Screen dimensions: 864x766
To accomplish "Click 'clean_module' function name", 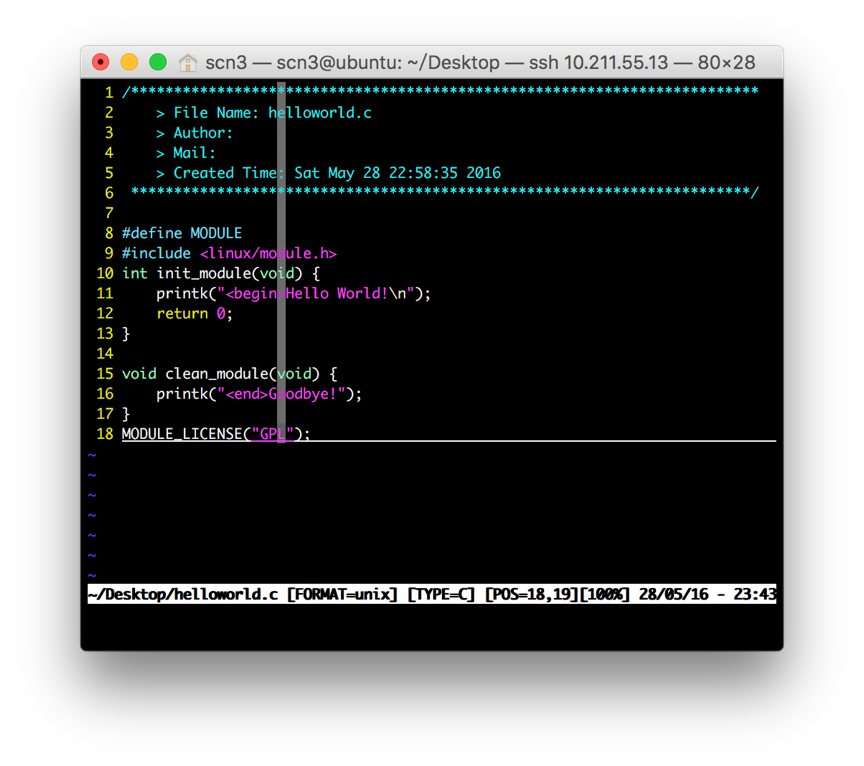I will click(x=217, y=374).
